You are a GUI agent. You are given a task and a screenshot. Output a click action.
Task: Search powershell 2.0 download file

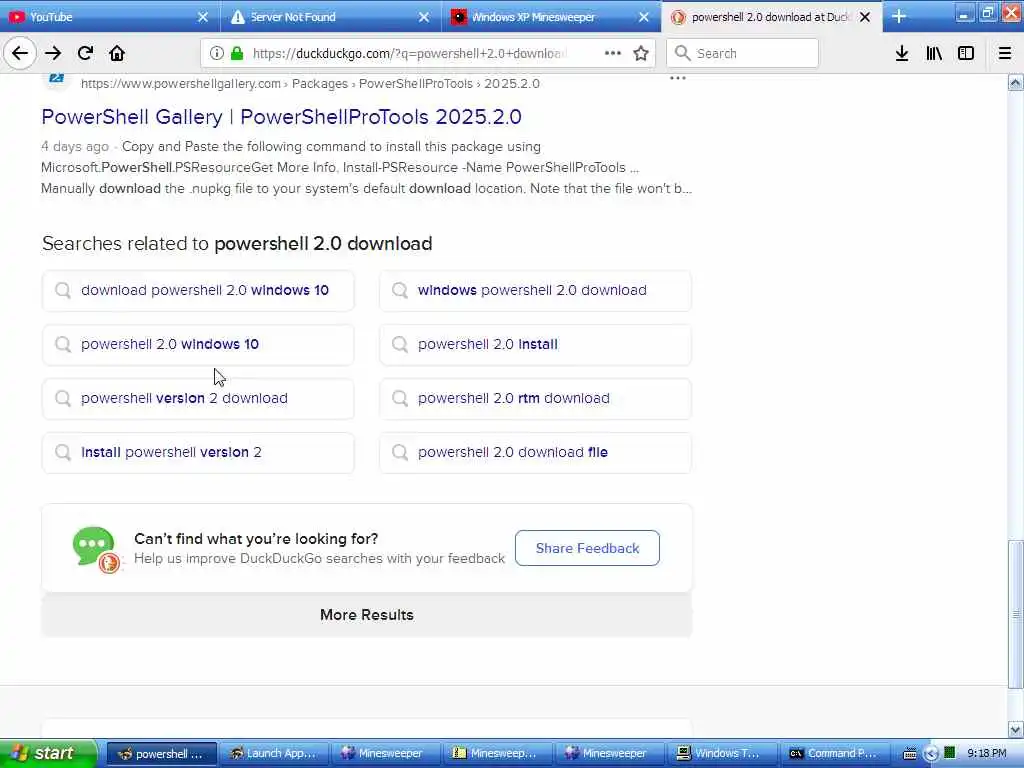pos(535,453)
